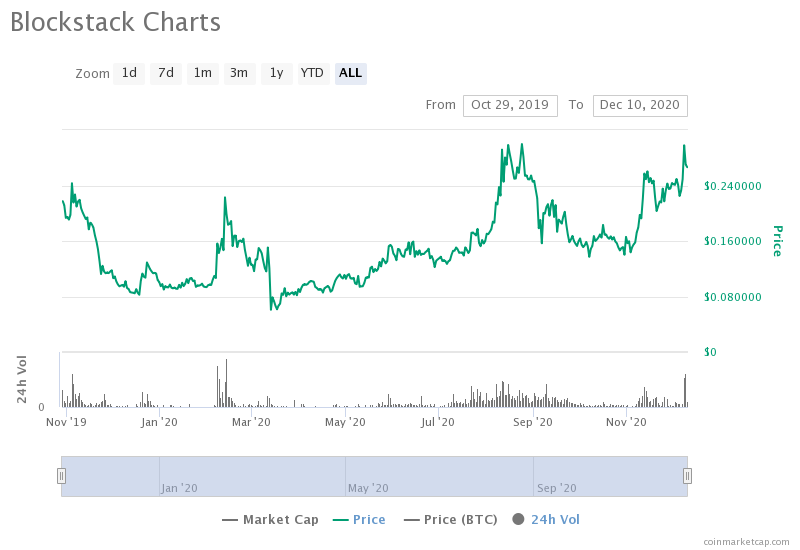Choose the 1y zoom range

click(x=276, y=73)
